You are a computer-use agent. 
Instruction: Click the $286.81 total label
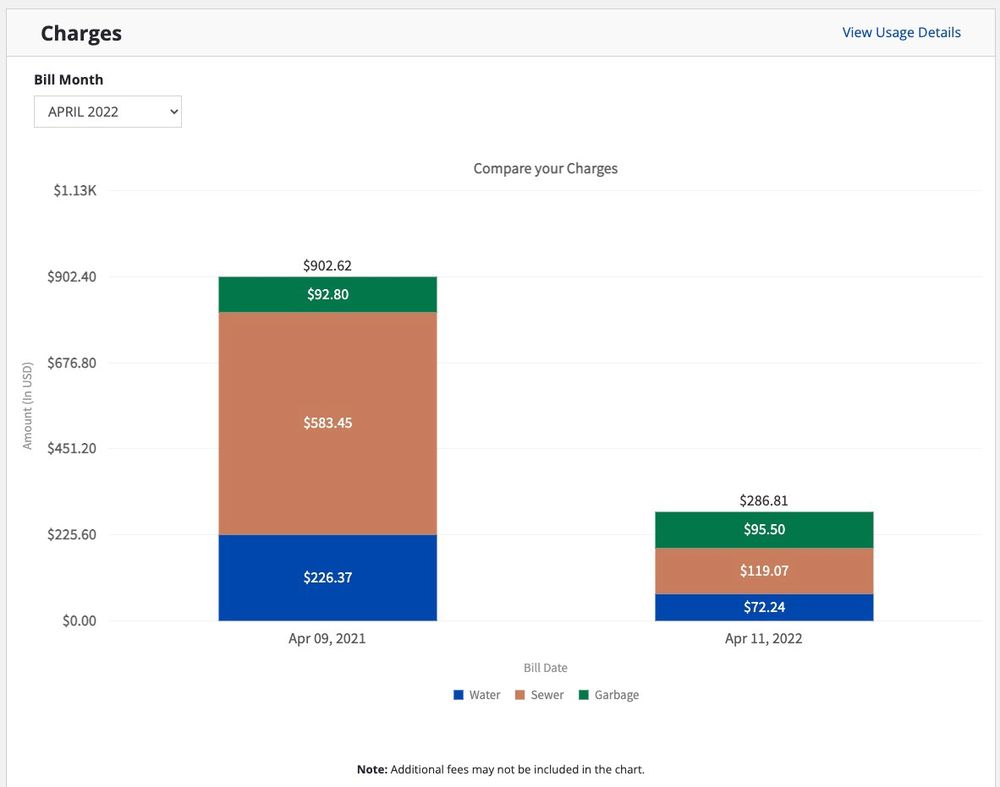pos(764,500)
